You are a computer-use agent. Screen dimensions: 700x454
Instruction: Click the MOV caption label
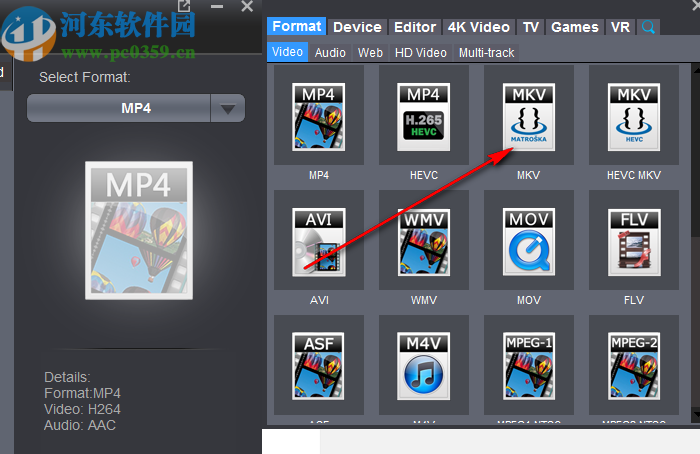(x=529, y=300)
